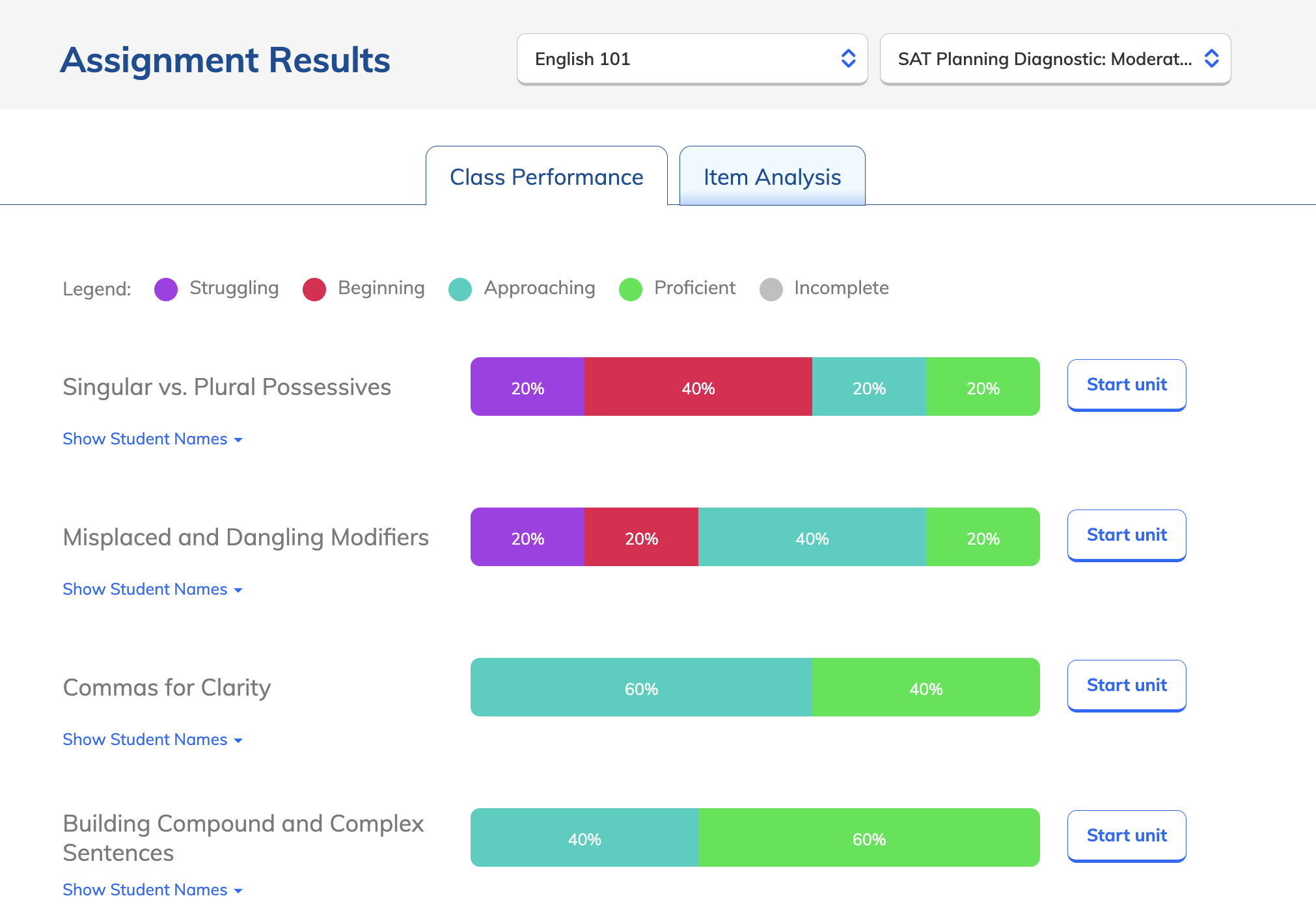
Task: Click the chevron icon on English 101 selector
Action: click(x=848, y=59)
